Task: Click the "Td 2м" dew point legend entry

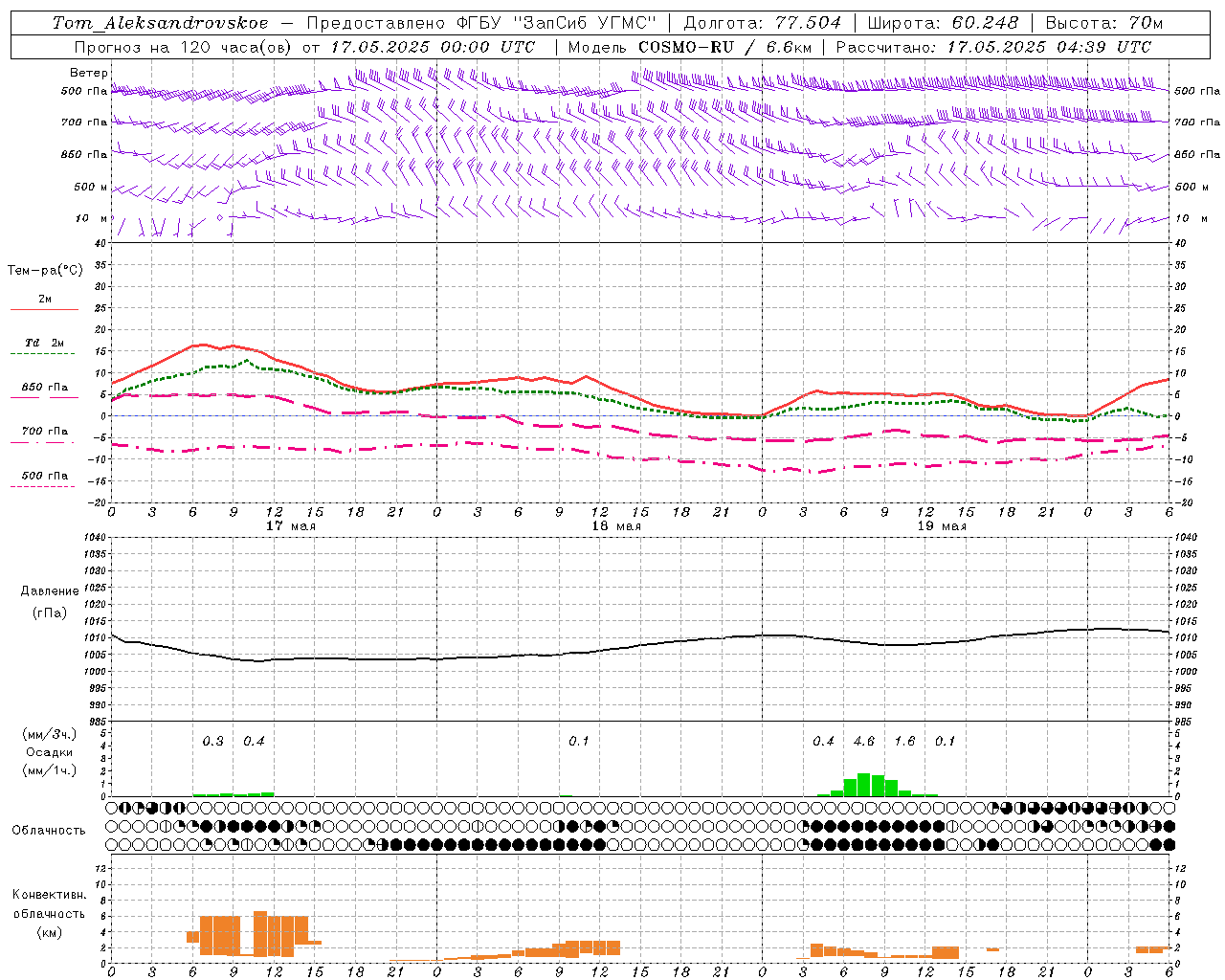Action: point(44,343)
